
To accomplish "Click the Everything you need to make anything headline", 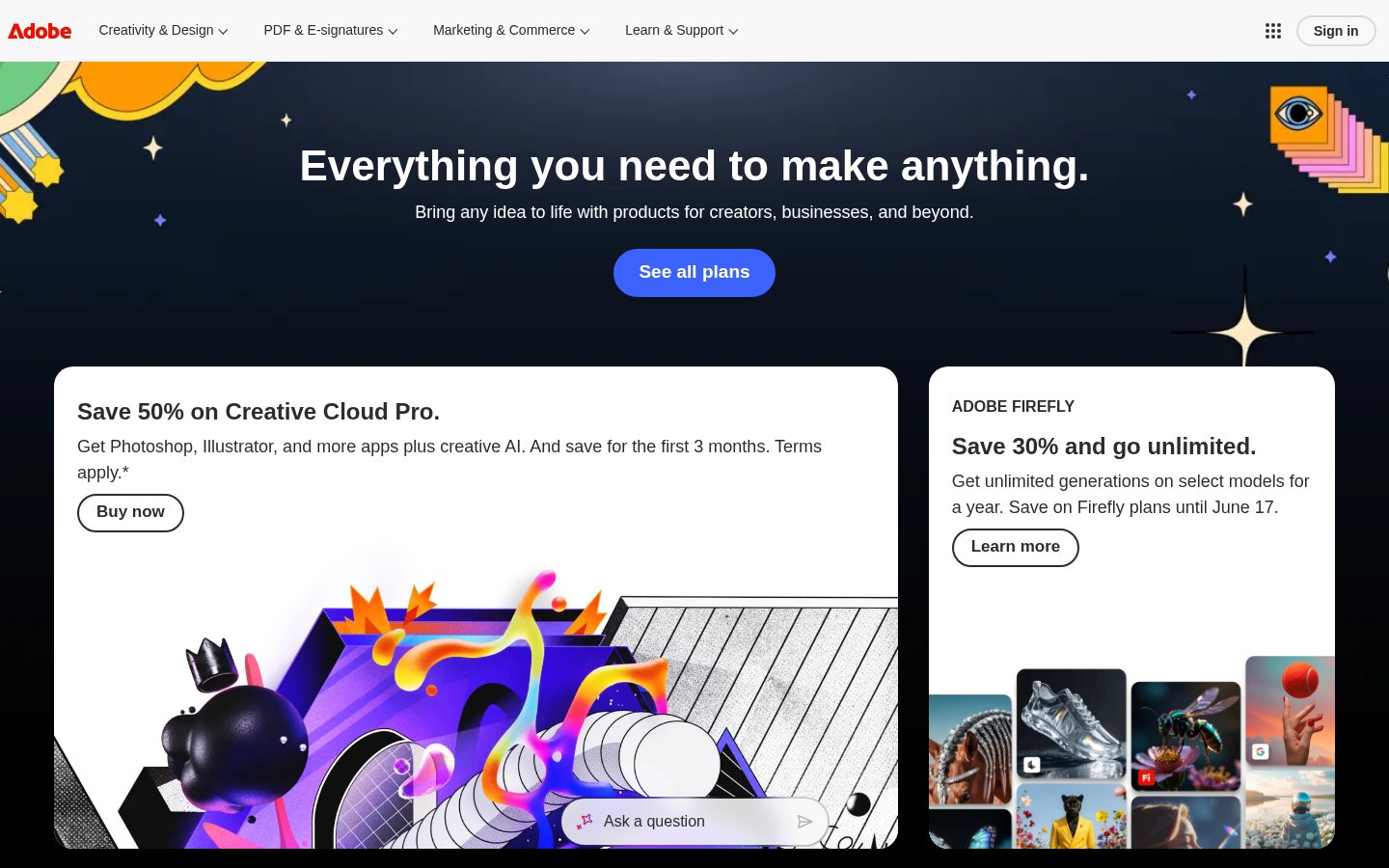I will (x=694, y=166).
